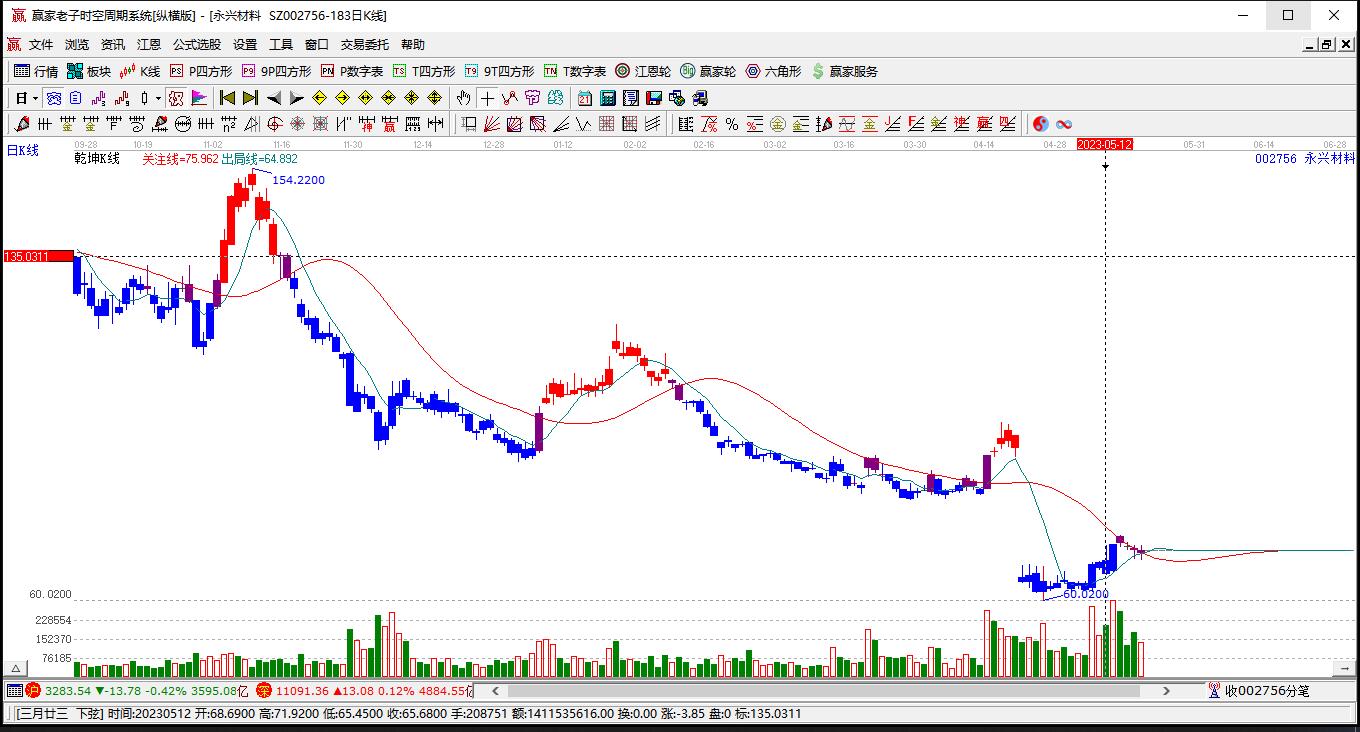This screenshot has height=732, width=1360.
Task: Open the calendar date icon
Action: pyautogui.click(x=585, y=98)
